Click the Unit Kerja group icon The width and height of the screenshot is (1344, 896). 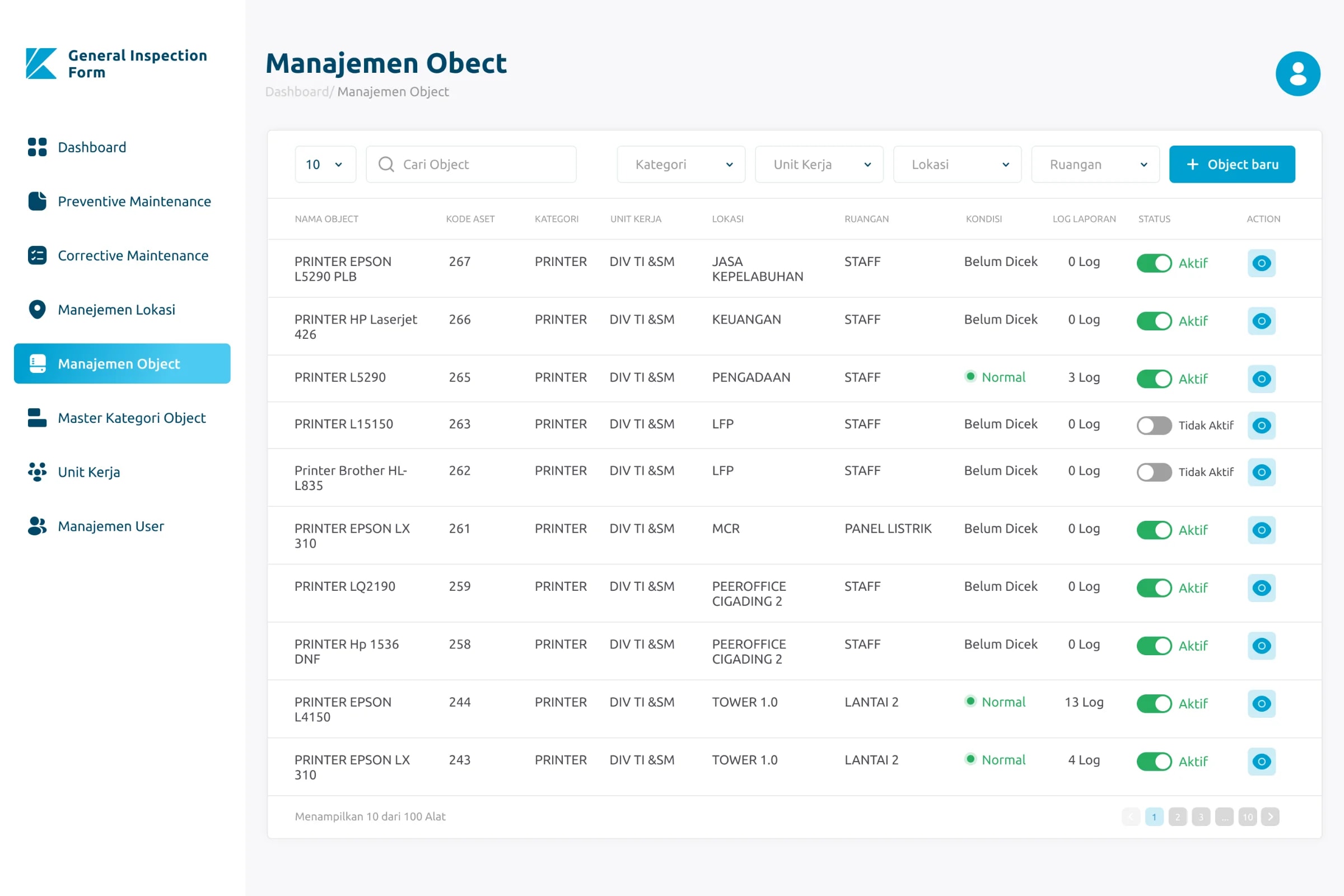tap(37, 472)
